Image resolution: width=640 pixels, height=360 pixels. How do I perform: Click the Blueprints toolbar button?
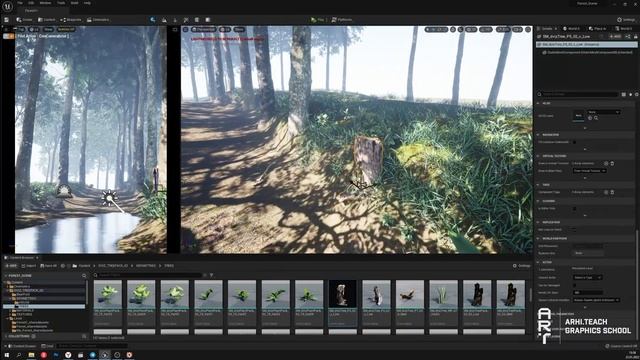[x=71, y=20]
